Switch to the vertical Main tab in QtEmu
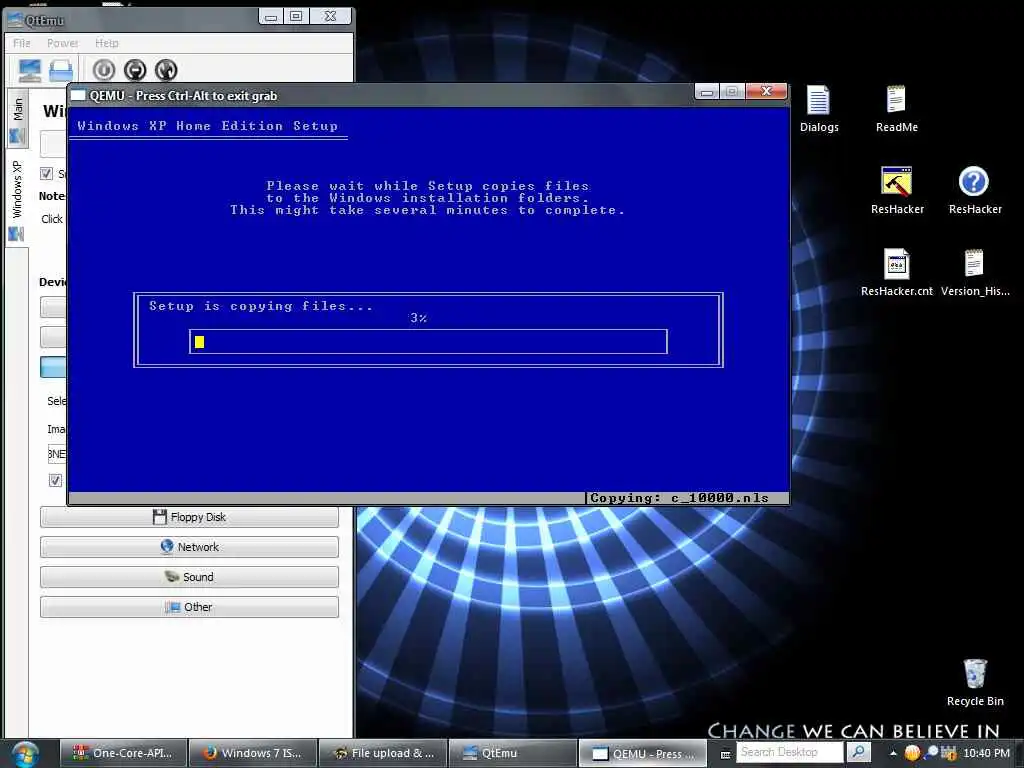 coord(17,120)
